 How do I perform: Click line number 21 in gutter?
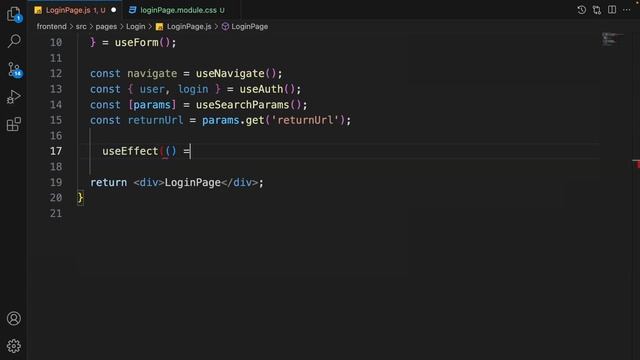pyautogui.click(x=56, y=213)
